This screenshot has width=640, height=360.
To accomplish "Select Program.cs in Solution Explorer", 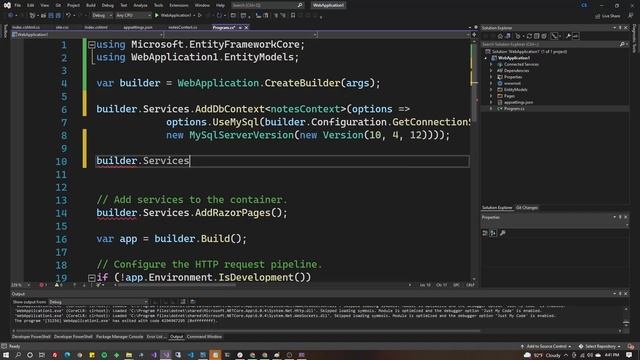I will [514, 109].
